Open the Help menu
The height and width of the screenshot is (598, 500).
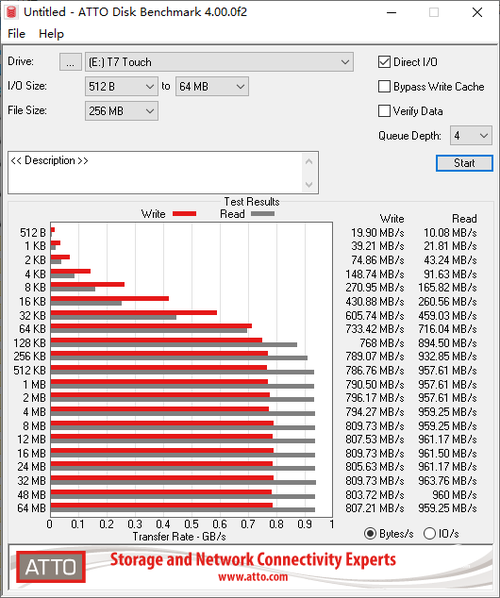coord(51,34)
